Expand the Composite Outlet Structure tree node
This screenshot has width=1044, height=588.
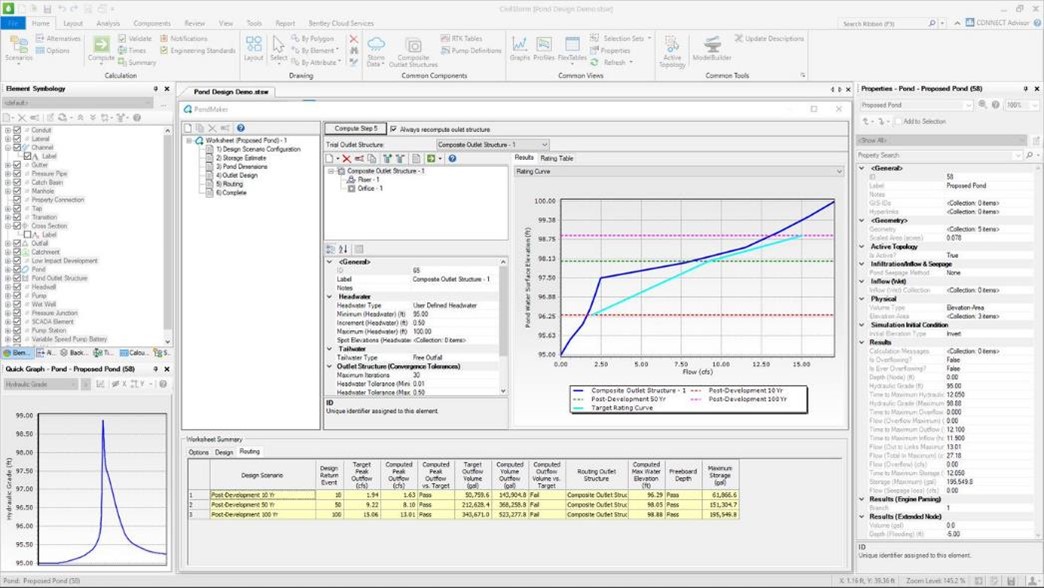pos(331,169)
